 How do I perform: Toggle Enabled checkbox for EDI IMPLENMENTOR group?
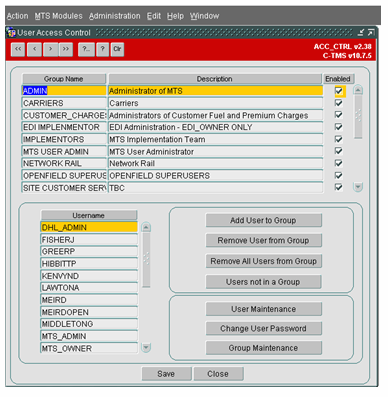pos(339,127)
